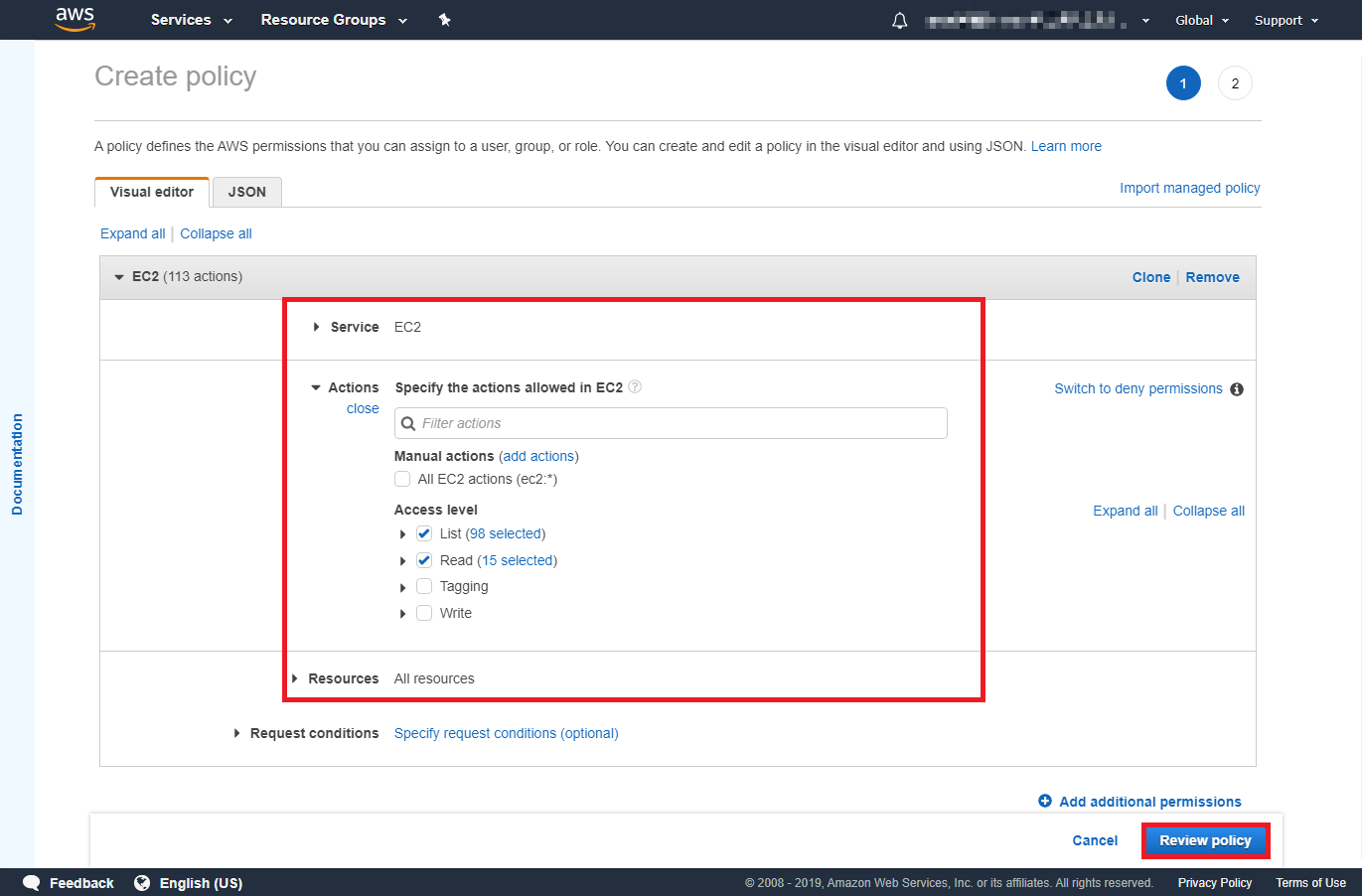Click top Collapse all link

pyautogui.click(x=216, y=233)
